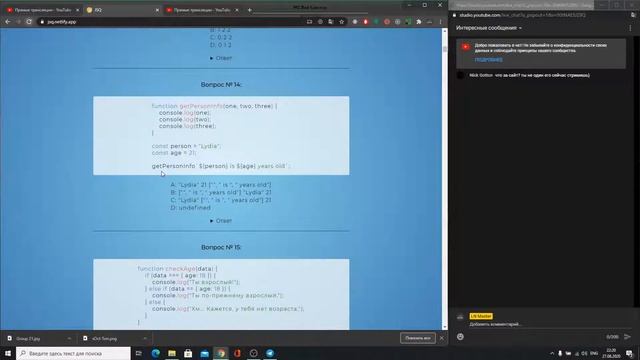Open the chat window three-dot menu
The height and width of the screenshot is (360, 640).
[x=630, y=28]
